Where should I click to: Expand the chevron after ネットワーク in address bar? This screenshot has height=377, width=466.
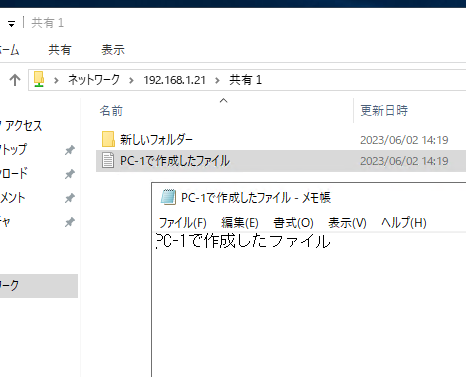coord(131,80)
